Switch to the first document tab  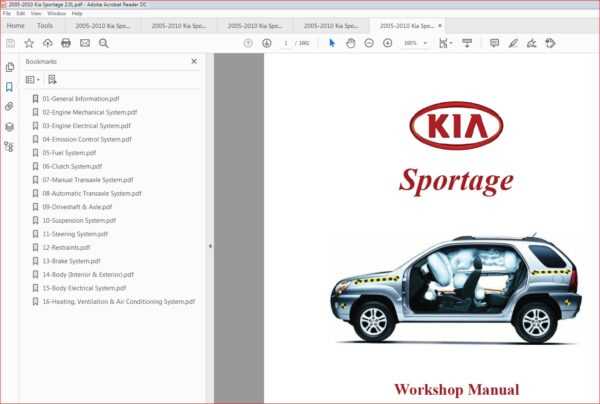pyautogui.click(x=103, y=26)
